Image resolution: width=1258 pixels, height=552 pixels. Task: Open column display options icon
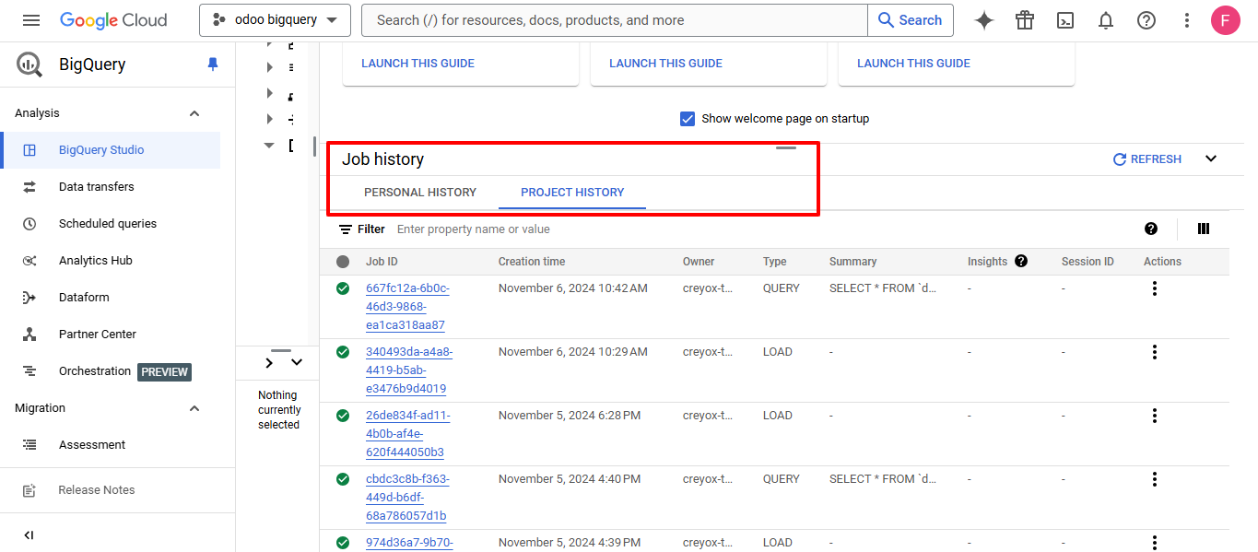(1203, 229)
